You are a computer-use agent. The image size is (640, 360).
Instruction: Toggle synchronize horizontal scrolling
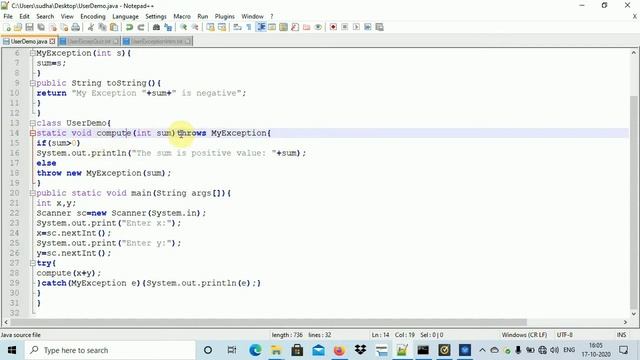(222, 27)
